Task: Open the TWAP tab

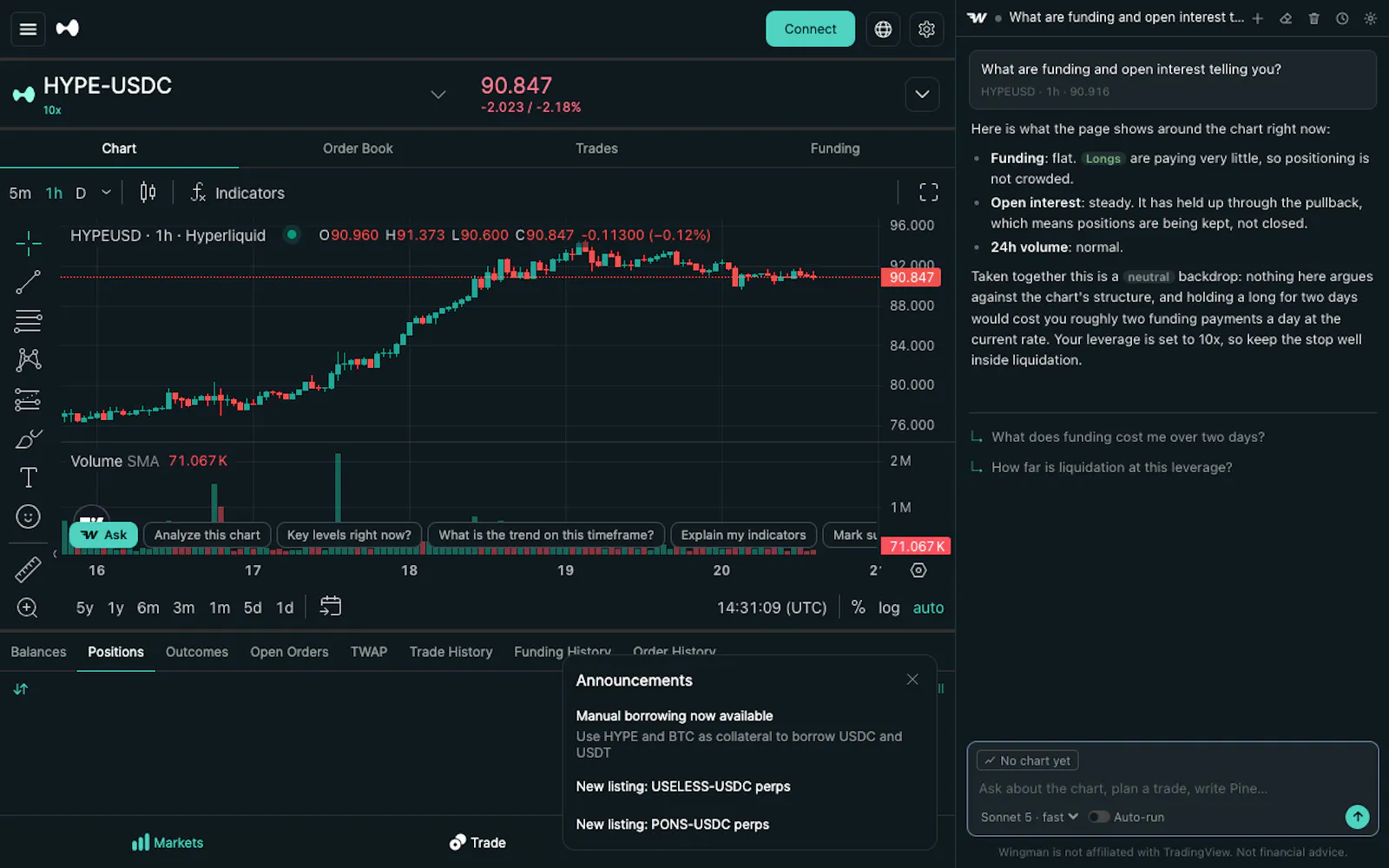Action: [x=369, y=652]
